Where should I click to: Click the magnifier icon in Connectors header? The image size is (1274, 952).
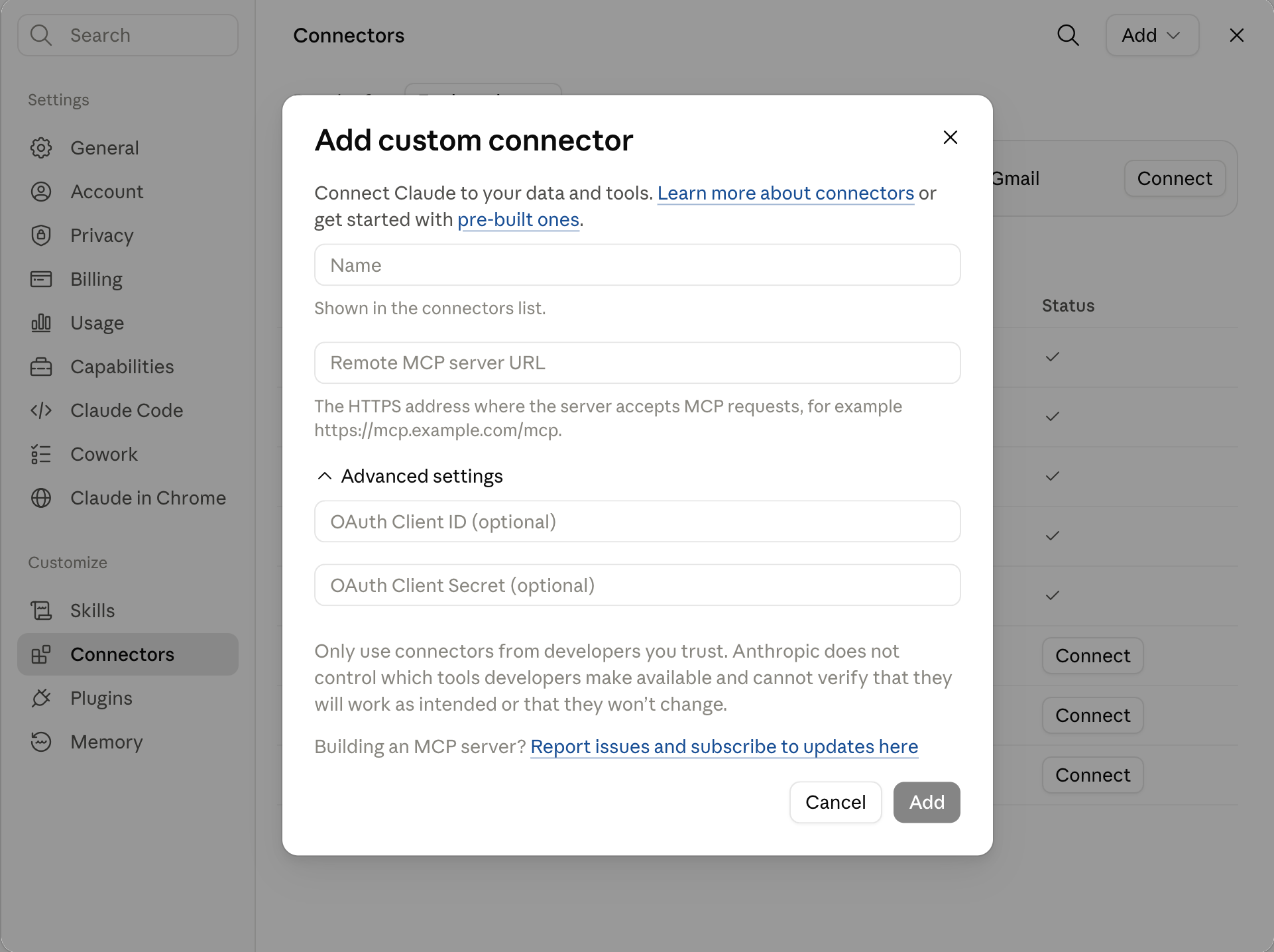(1068, 35)
